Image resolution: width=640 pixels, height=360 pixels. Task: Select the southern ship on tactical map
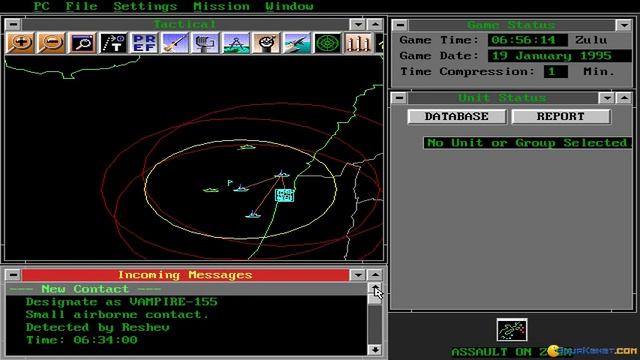click(253, 215)
